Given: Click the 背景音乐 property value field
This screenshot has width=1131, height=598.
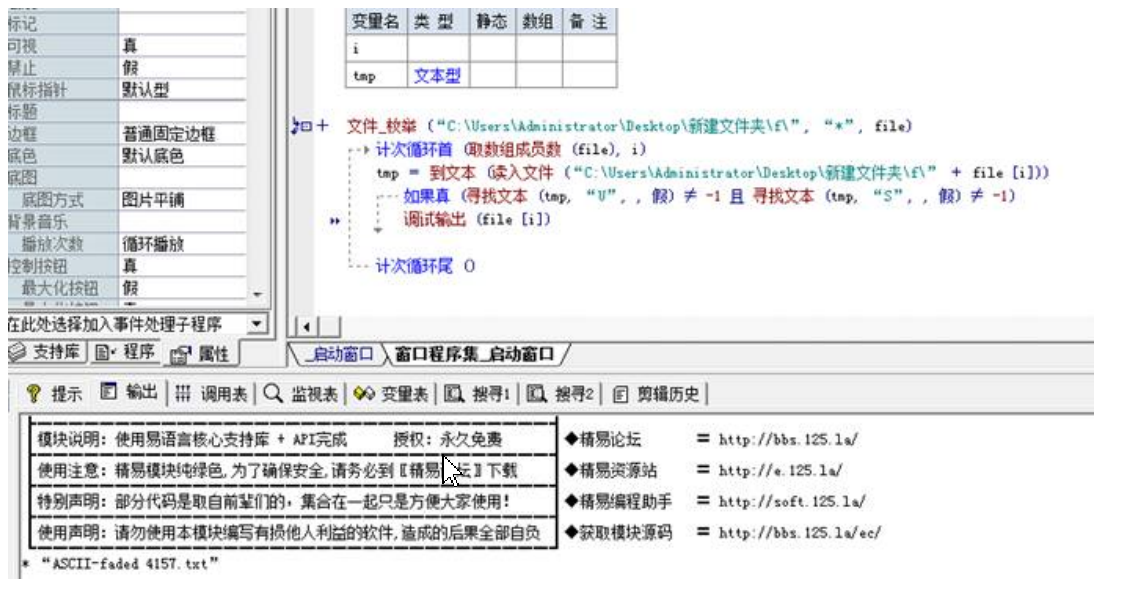Looking at the screenshot, I should point(182,221).
